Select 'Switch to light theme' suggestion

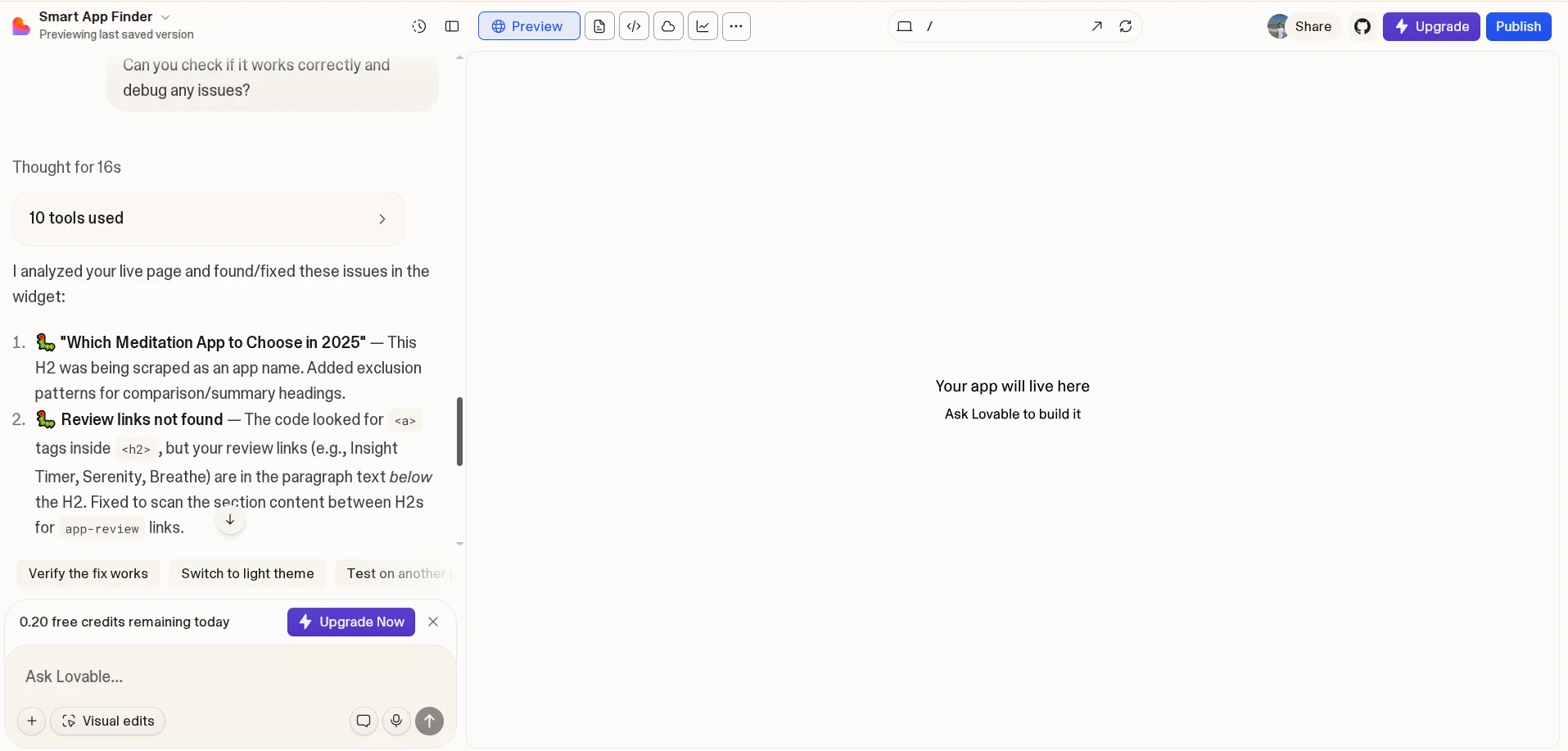coord(247,573)
